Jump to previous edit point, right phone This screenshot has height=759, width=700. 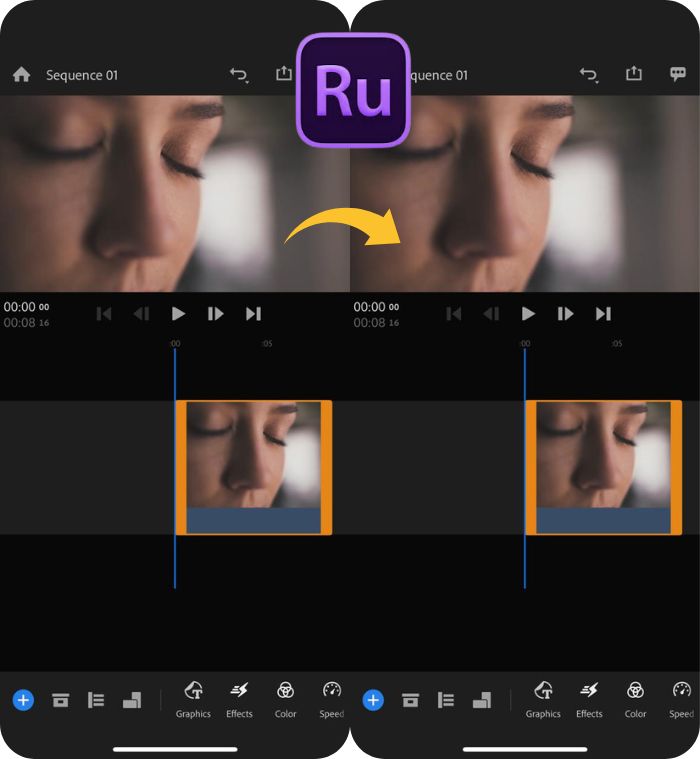point(454,314)
